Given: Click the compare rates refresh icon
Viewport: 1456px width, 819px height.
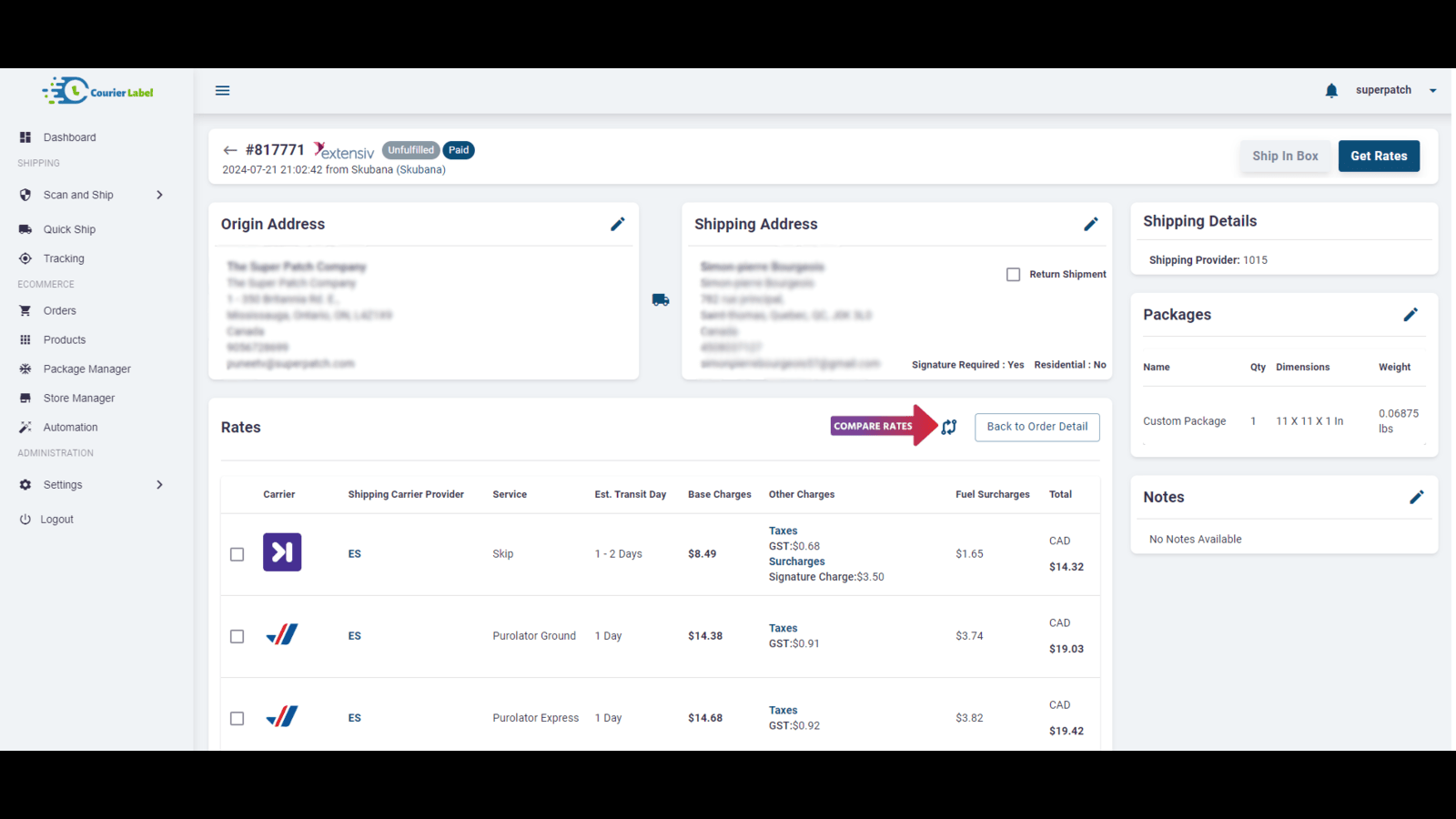Looking at the screenshot, I should (x=949, y=427).
